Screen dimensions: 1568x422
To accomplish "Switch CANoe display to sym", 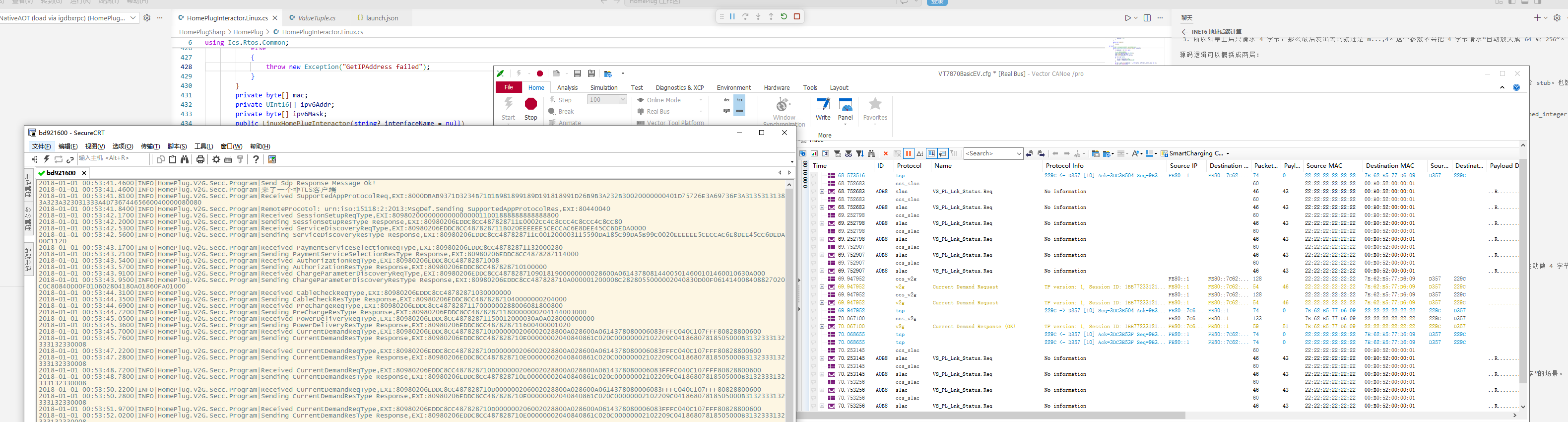I will point(726,111).
